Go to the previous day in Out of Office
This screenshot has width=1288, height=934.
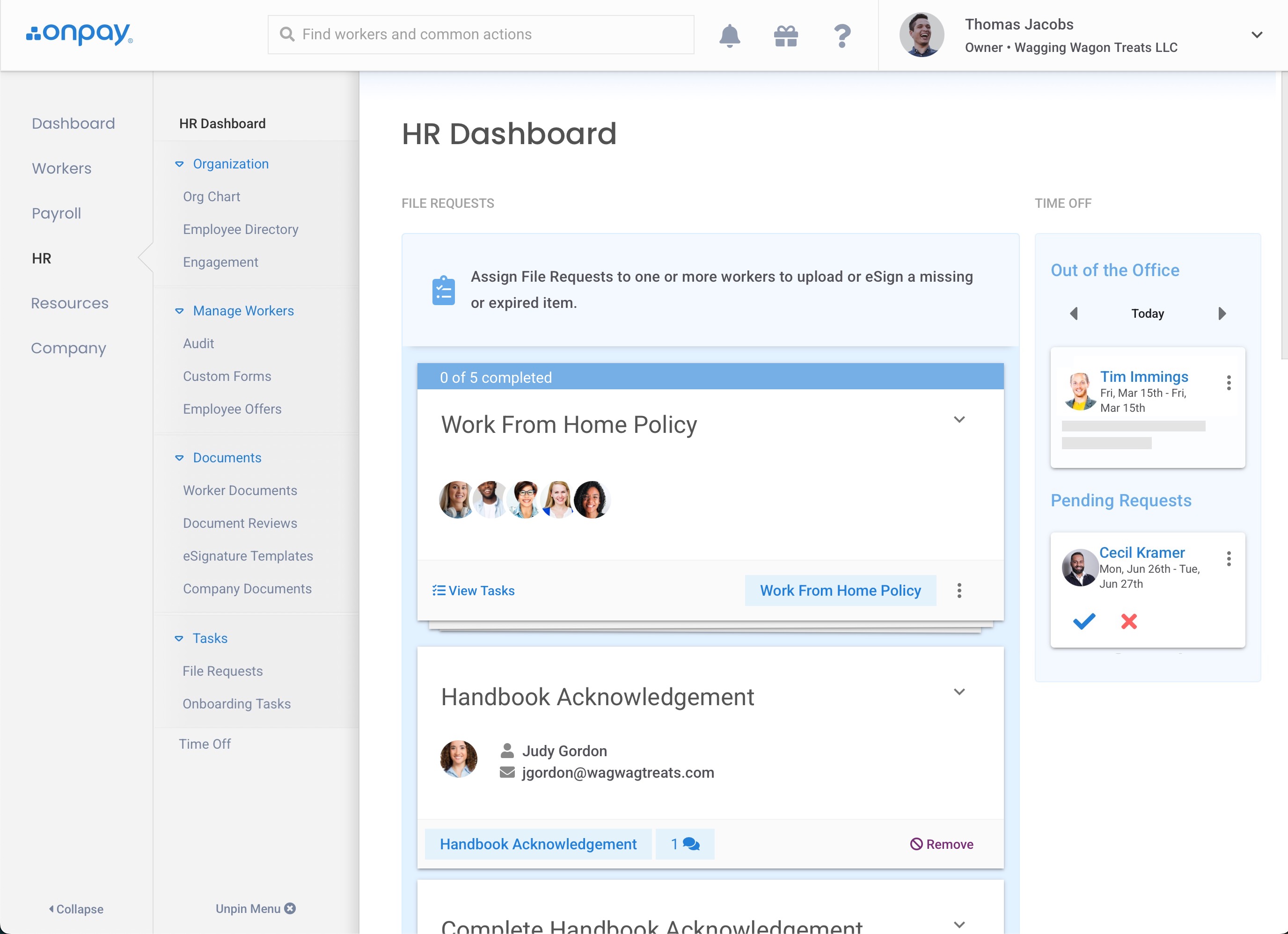pyautogui.click(x=1073, y=314)
